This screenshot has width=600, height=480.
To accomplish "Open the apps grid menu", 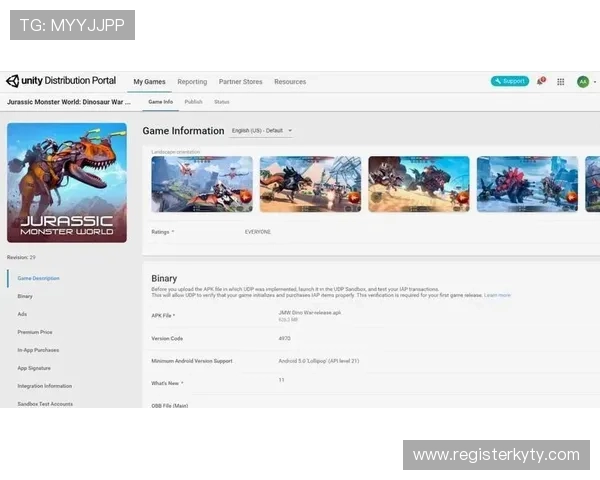I will (561, 81).
